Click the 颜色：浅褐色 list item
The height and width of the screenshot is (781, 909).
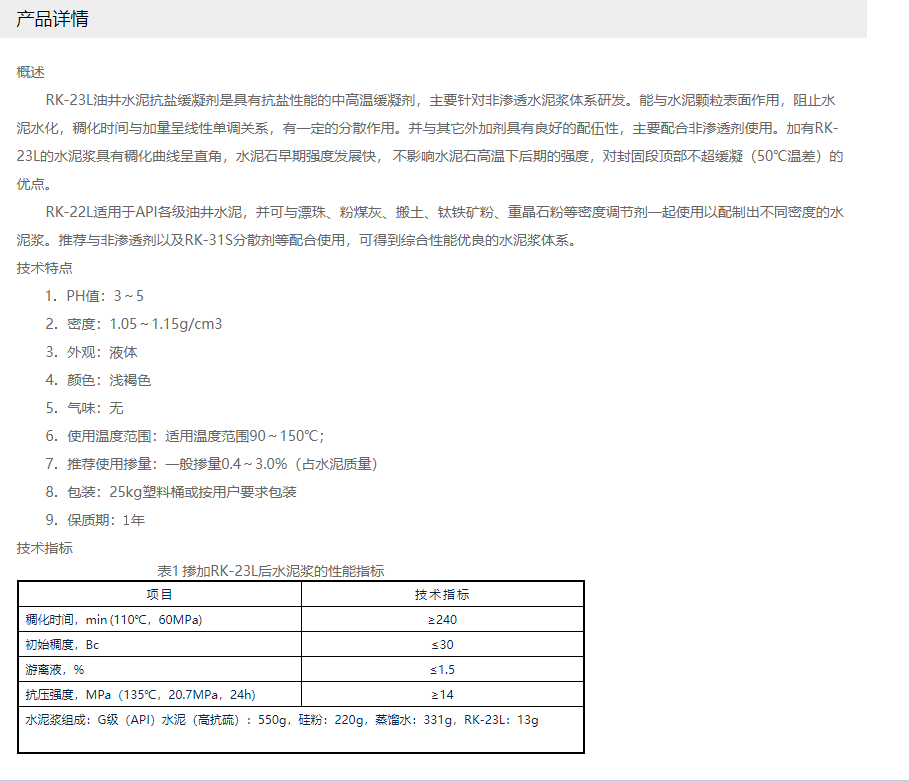(x=98, y=380)
